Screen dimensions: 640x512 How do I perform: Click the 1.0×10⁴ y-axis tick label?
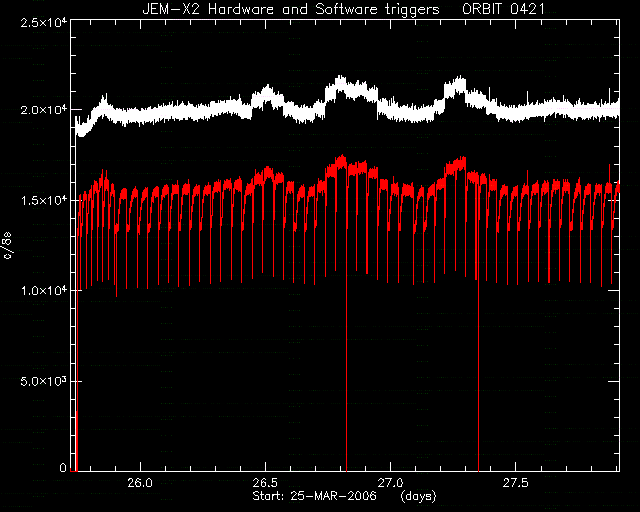pos(44,291)
